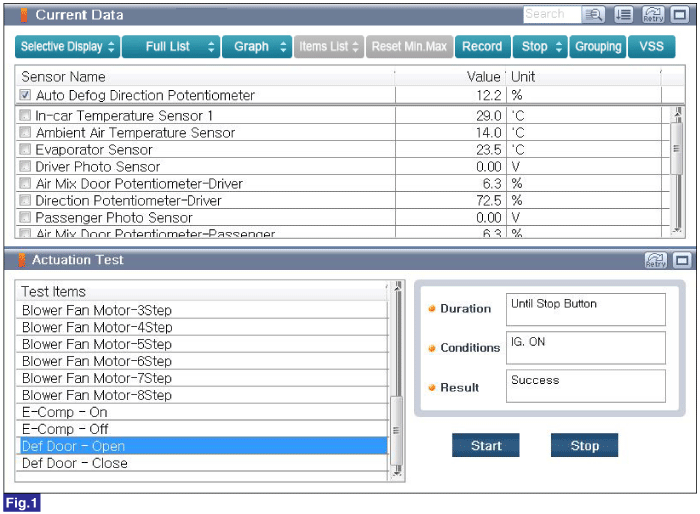Maximize the Actuation Test panel
The height and width of the screenshot is (514, 700).
pyautogui.click(x=682, y=260)
